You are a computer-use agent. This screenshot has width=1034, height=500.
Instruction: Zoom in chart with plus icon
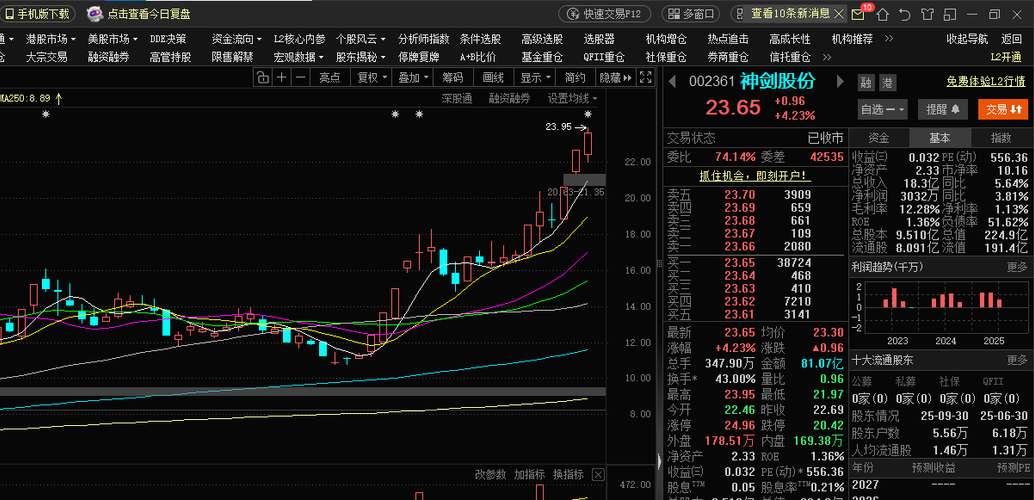click(x=282, y=78)
